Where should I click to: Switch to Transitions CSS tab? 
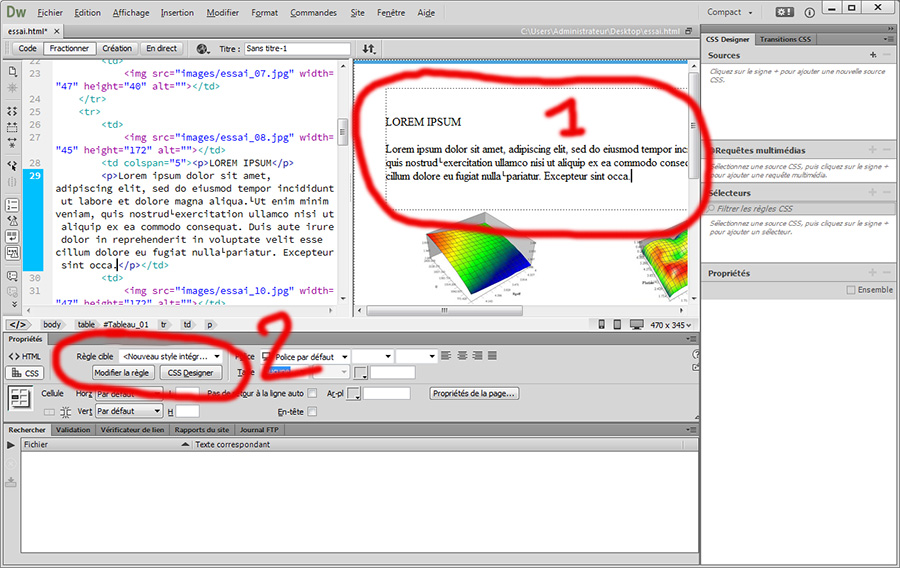click(785, 40)
